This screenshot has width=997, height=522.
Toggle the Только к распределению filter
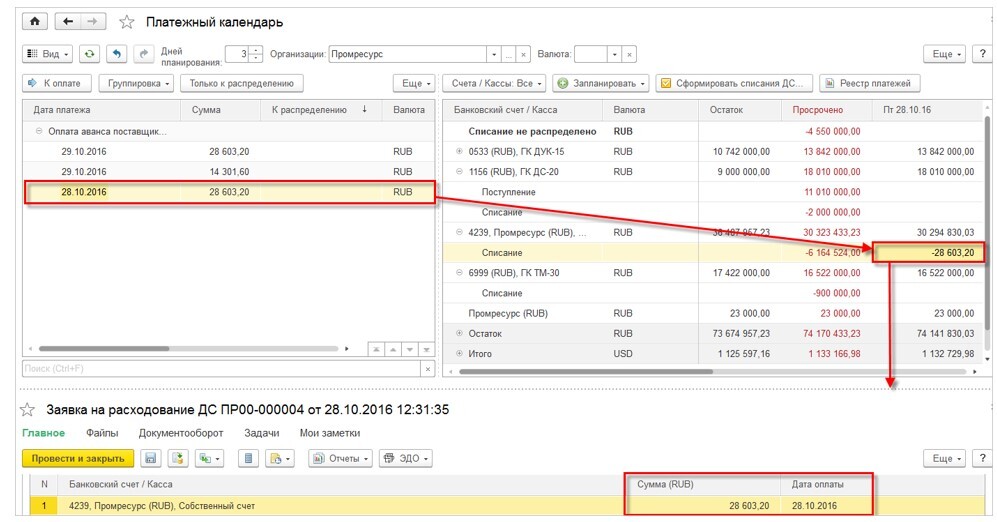(x=242, y=83)
